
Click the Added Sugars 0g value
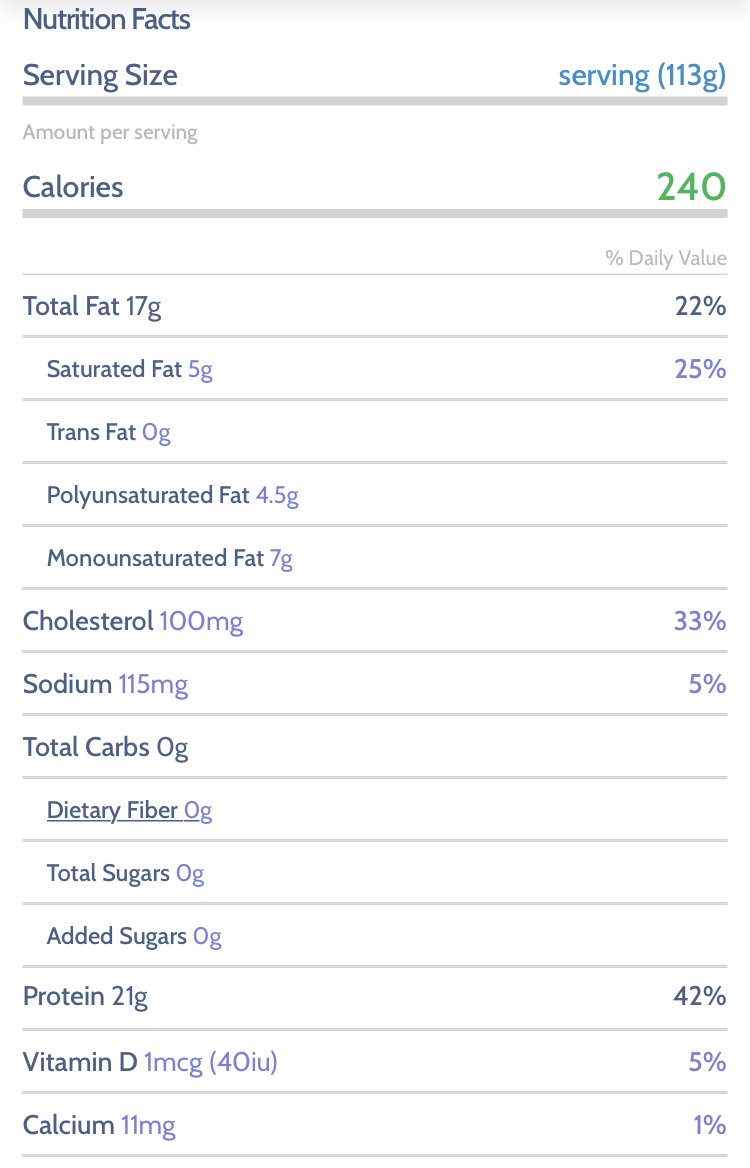208,936
